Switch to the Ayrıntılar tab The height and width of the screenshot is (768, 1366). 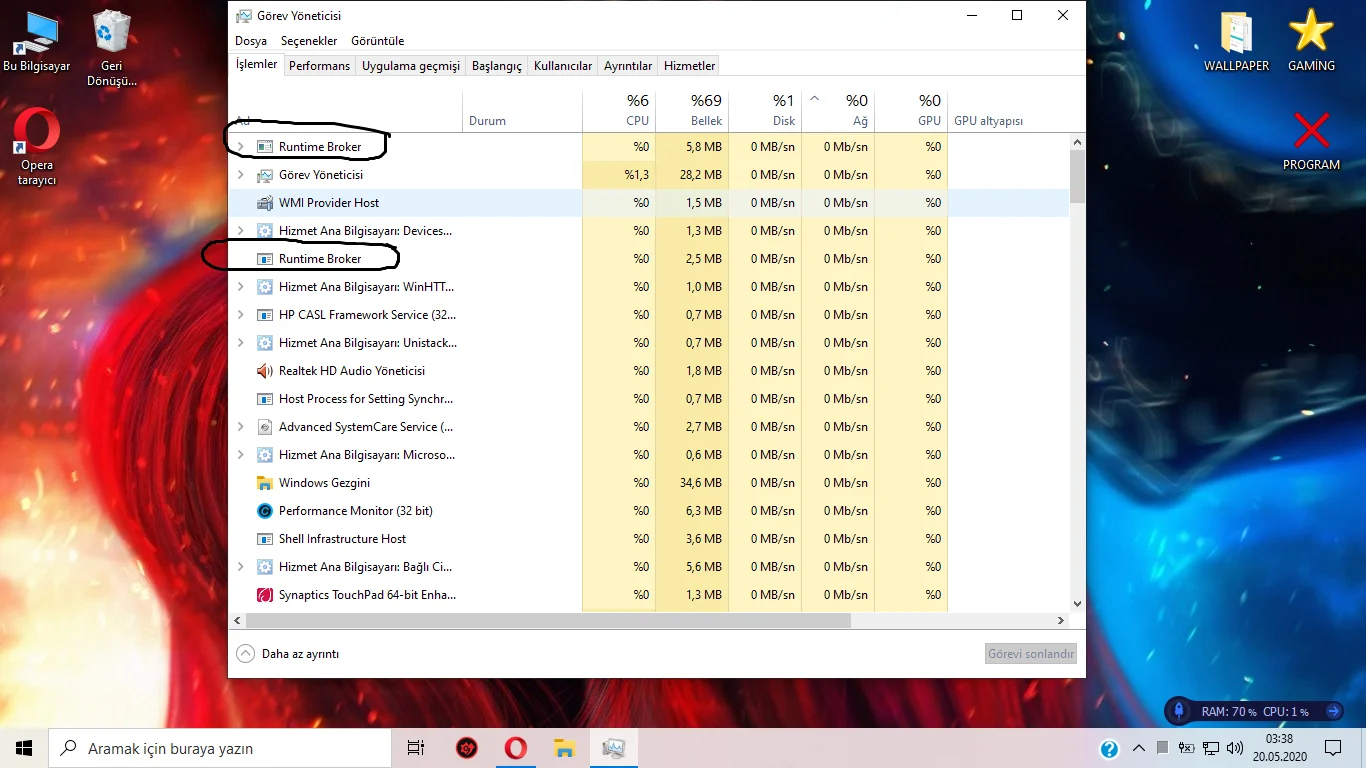[x=628, y=66]
